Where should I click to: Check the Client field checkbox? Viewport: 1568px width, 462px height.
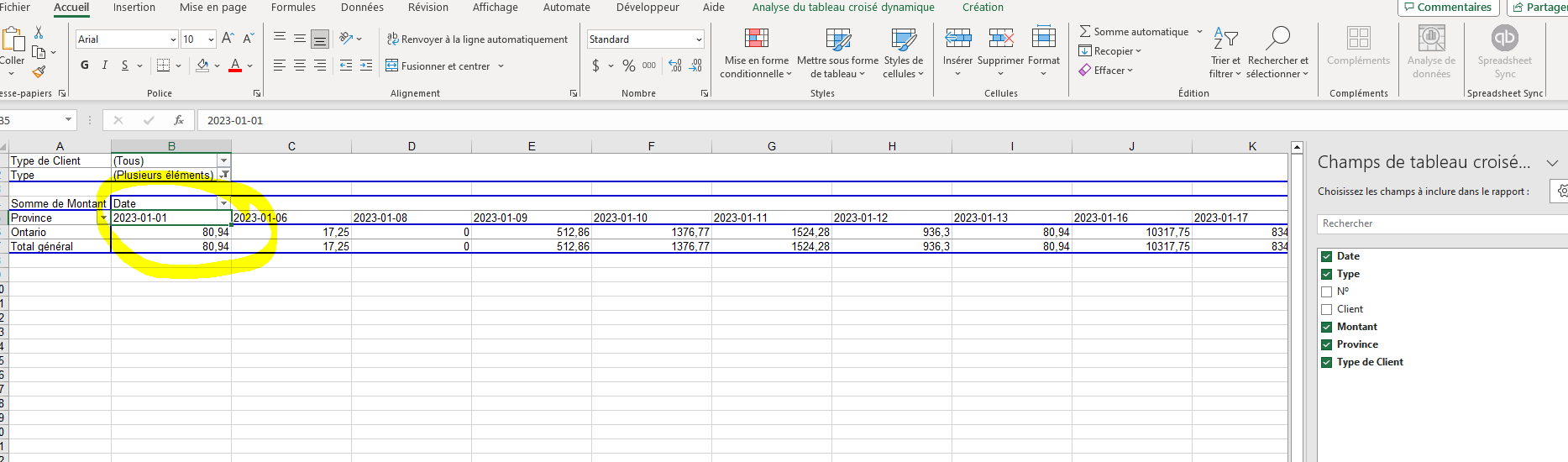1327,309
